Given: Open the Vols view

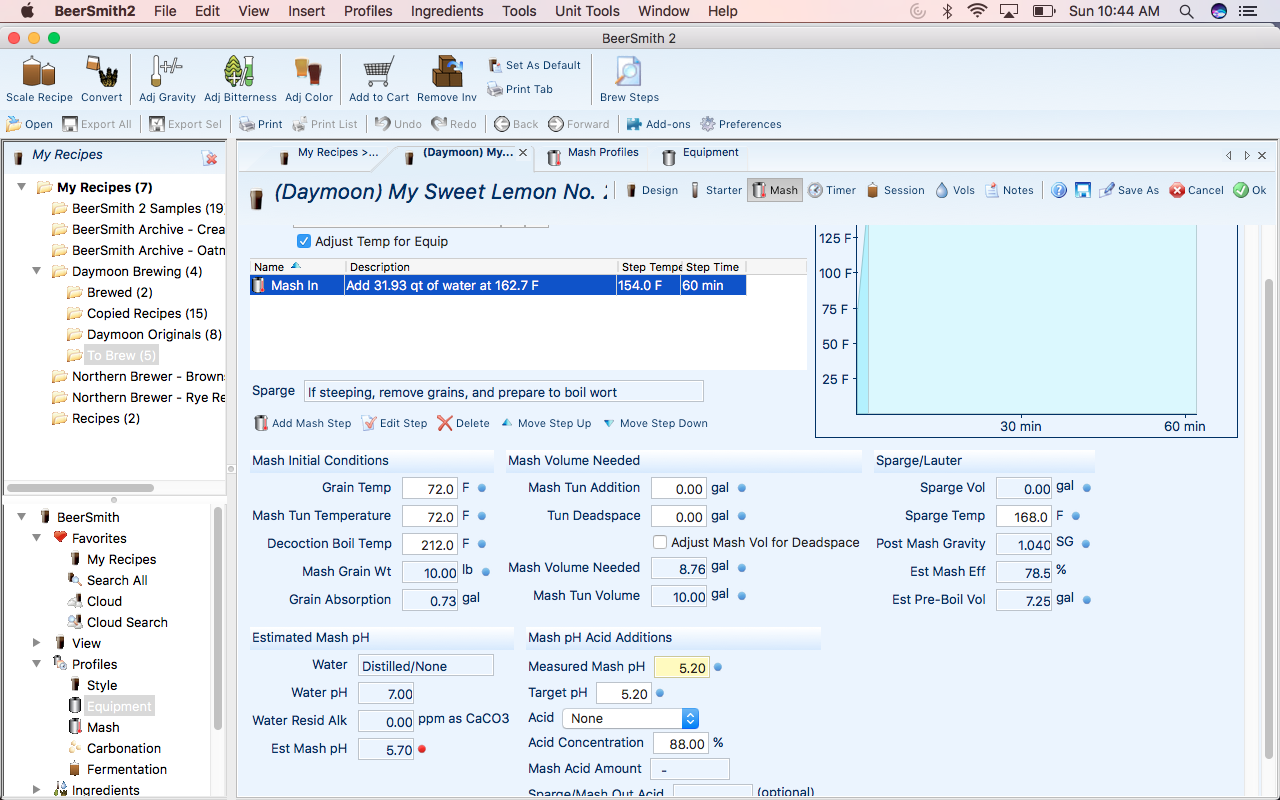Looking at the screenshot, I should [x=955, y=190].
